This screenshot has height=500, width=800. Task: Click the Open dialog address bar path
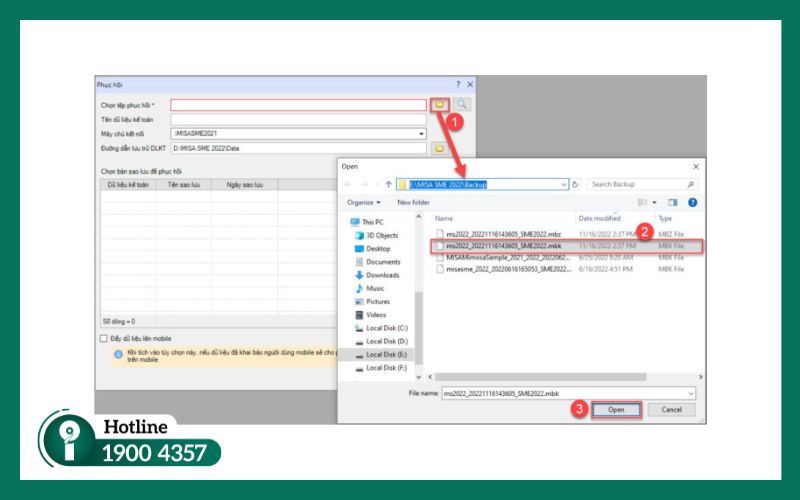(x=448, y=184)
